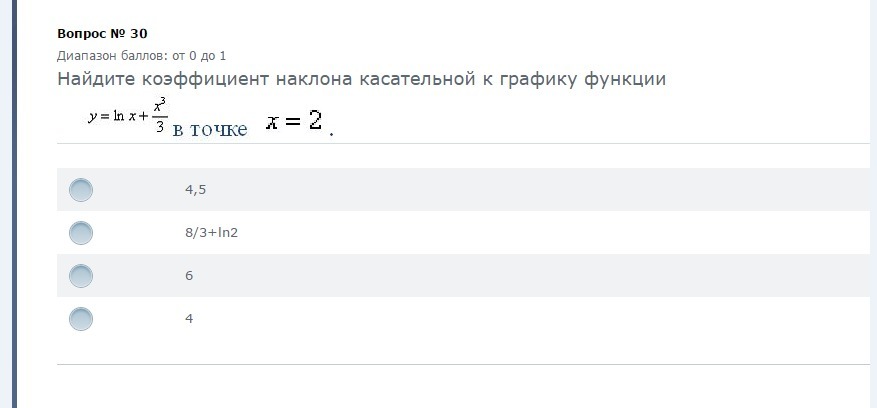Click the answer text "8/3+ln2"
This screenshot has width=877, height=408.
click(211, 232)
